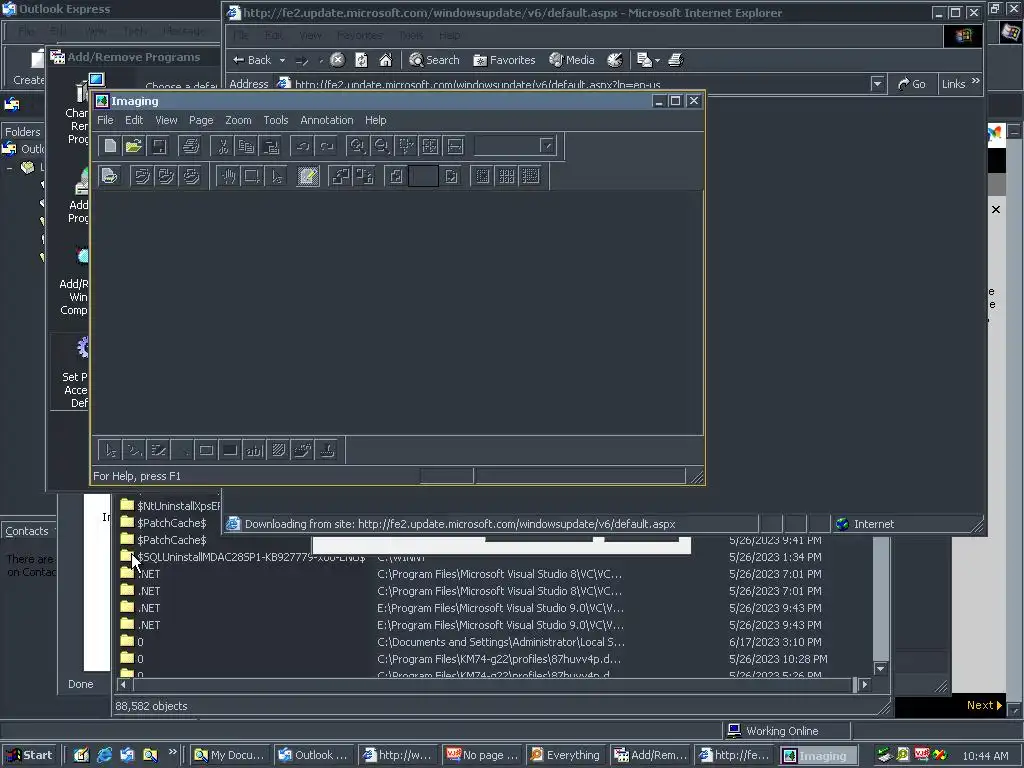Select the Filled Rectangle annotation tool
The height and width of the screenshot is (768, 1024).
tap(230, 450)
